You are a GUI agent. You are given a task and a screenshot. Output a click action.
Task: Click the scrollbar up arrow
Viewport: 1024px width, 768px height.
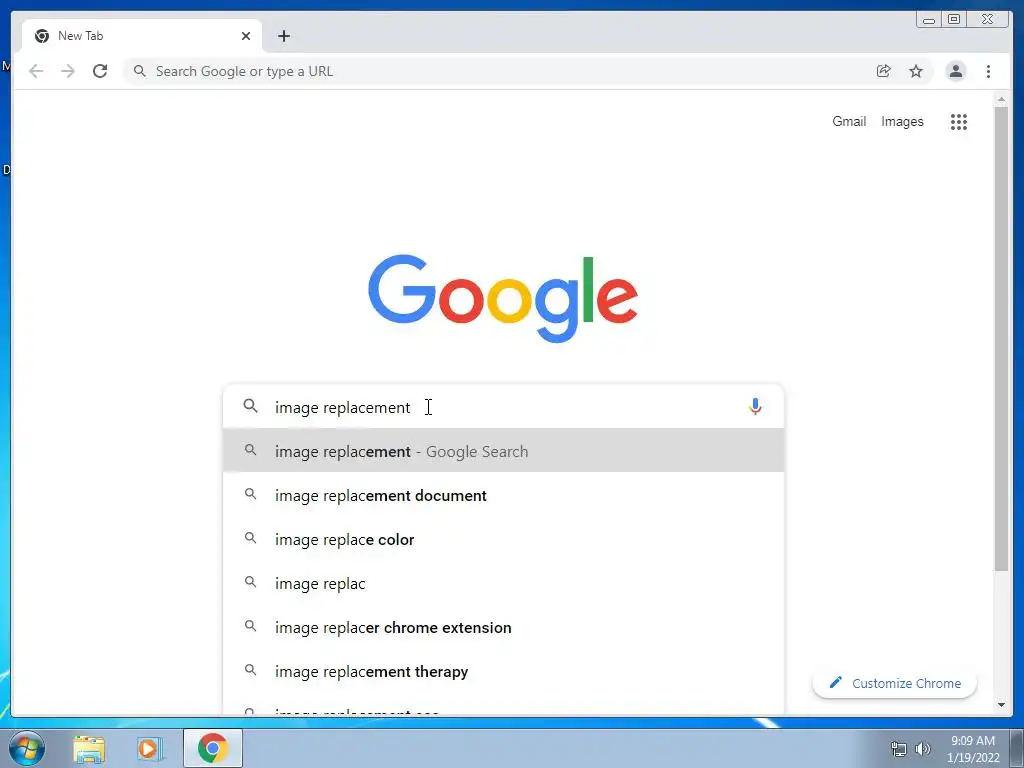coord(1001,99)
